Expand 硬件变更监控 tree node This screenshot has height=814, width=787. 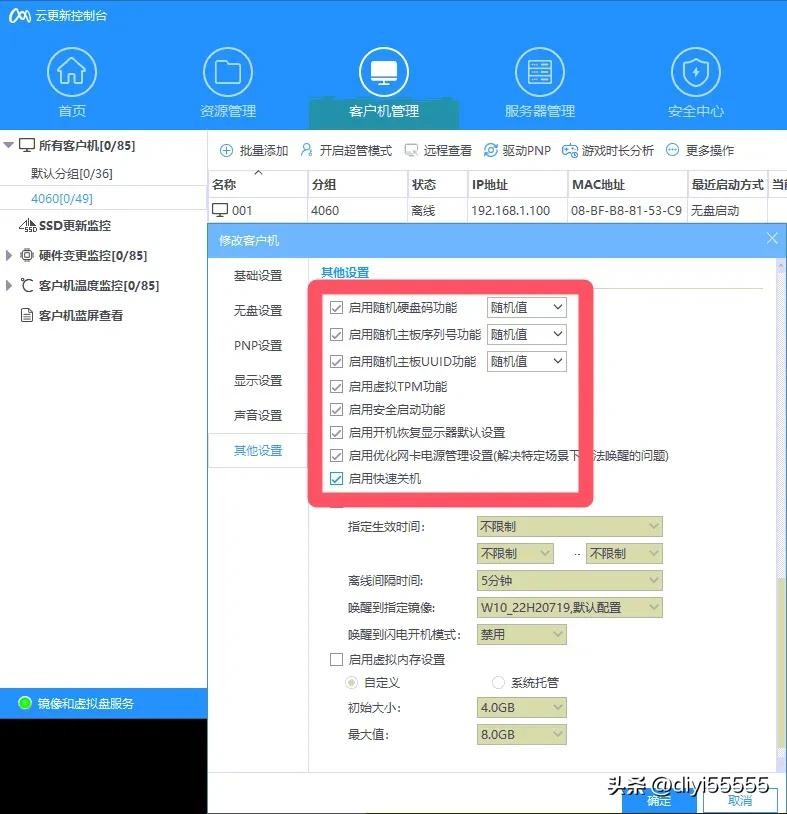coord(10,256)
